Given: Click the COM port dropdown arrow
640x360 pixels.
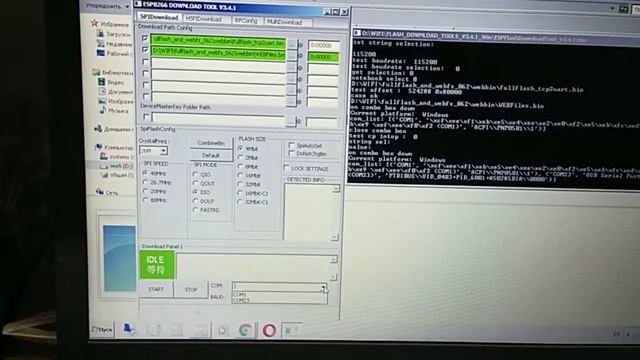Looking at the screenshot, I should point(323,287).
